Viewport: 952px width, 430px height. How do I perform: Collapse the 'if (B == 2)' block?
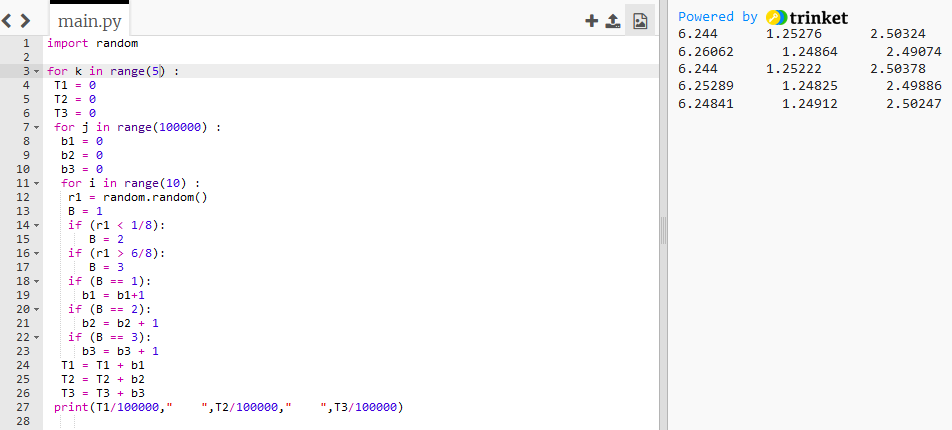tap(36, 310)
